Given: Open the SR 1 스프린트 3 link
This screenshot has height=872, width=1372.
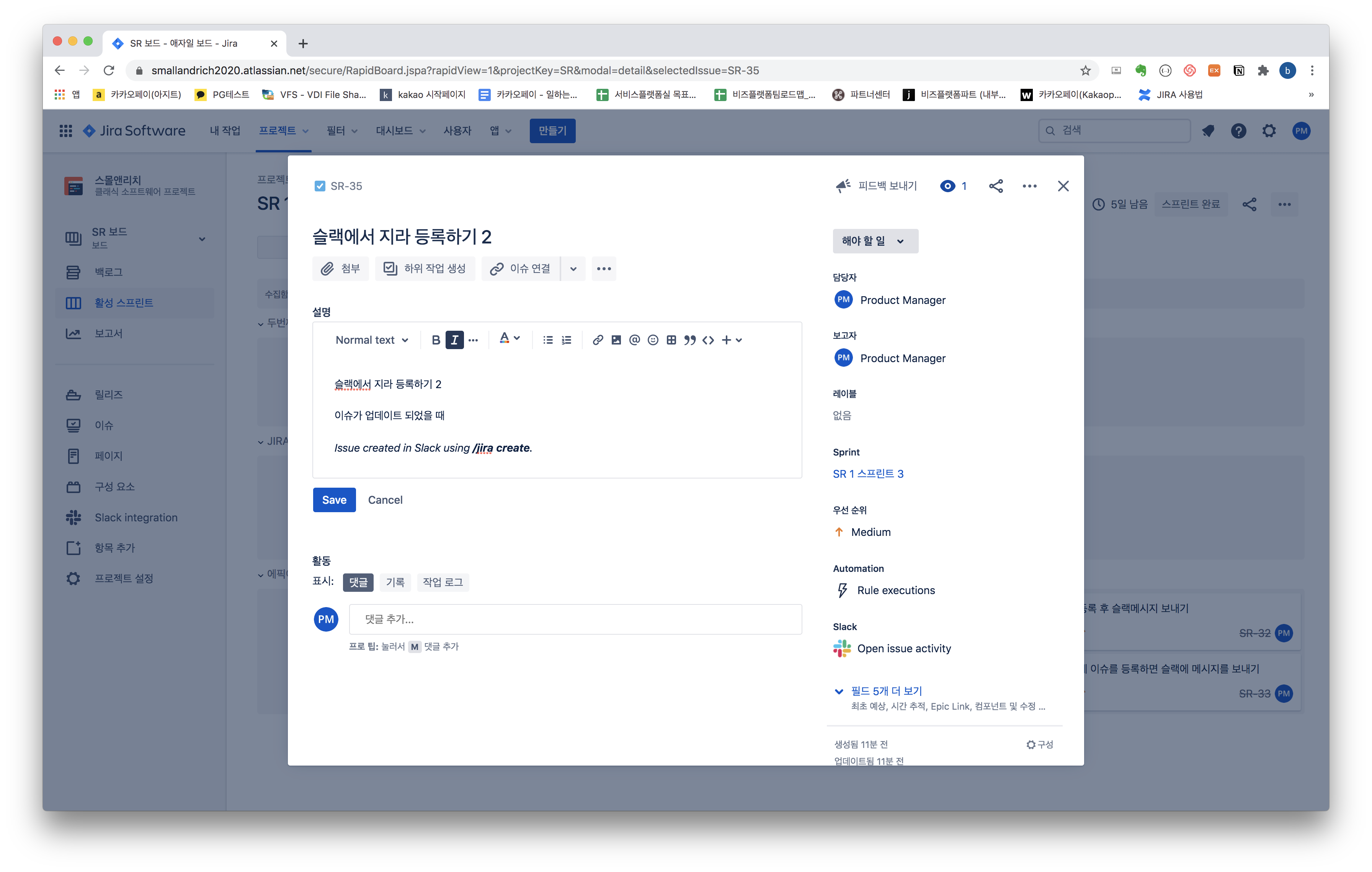Looking at the screenshot, I should (868, 474).
